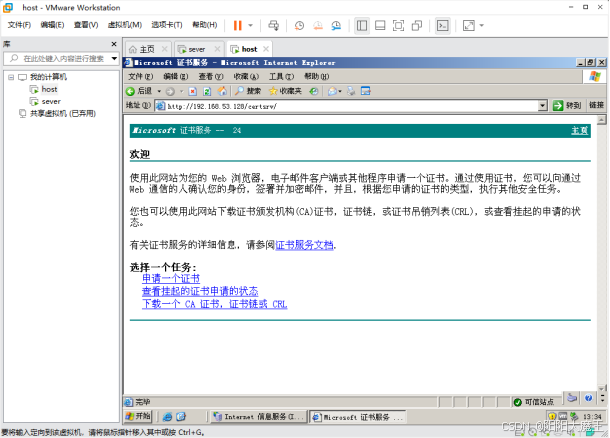Click the 申请一个证书 link
610x438 pixels.
tap(171, 279)
